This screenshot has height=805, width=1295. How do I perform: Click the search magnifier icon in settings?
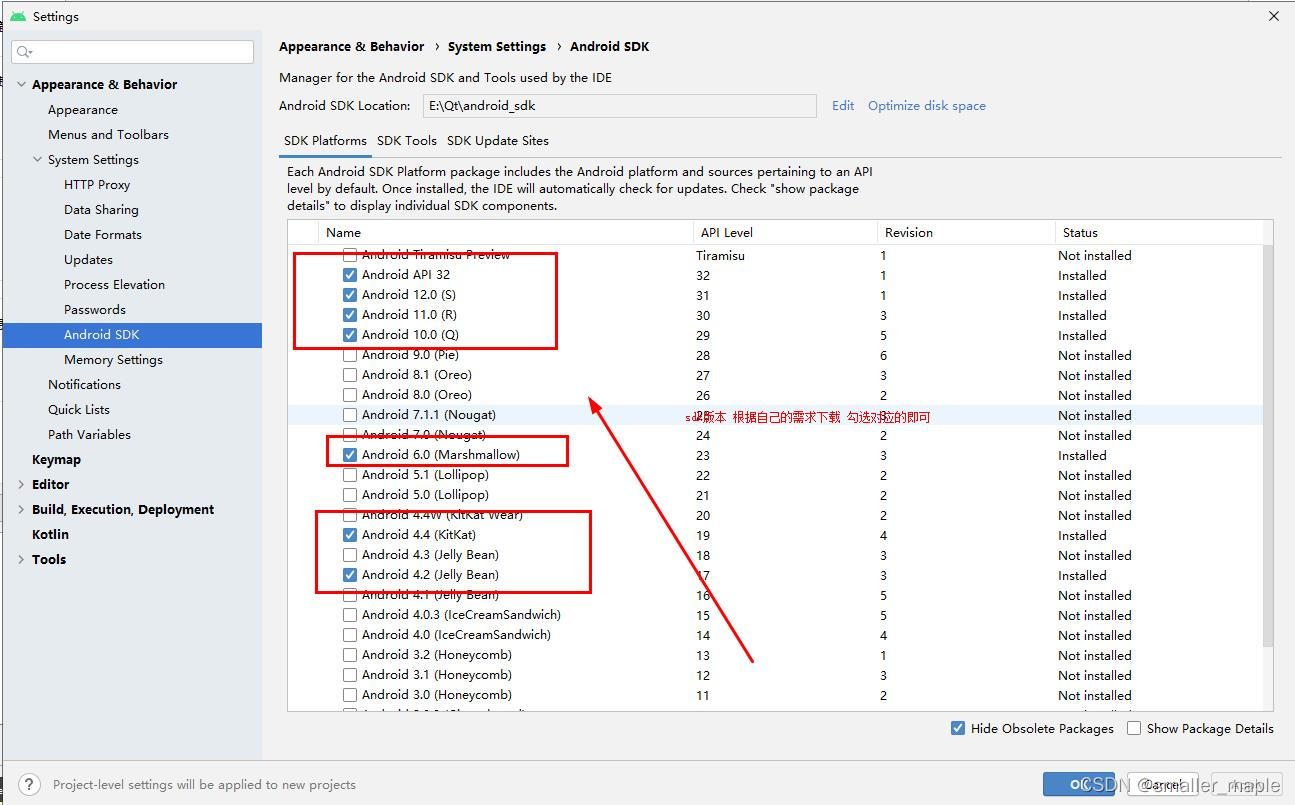click(x=24, y=52)
